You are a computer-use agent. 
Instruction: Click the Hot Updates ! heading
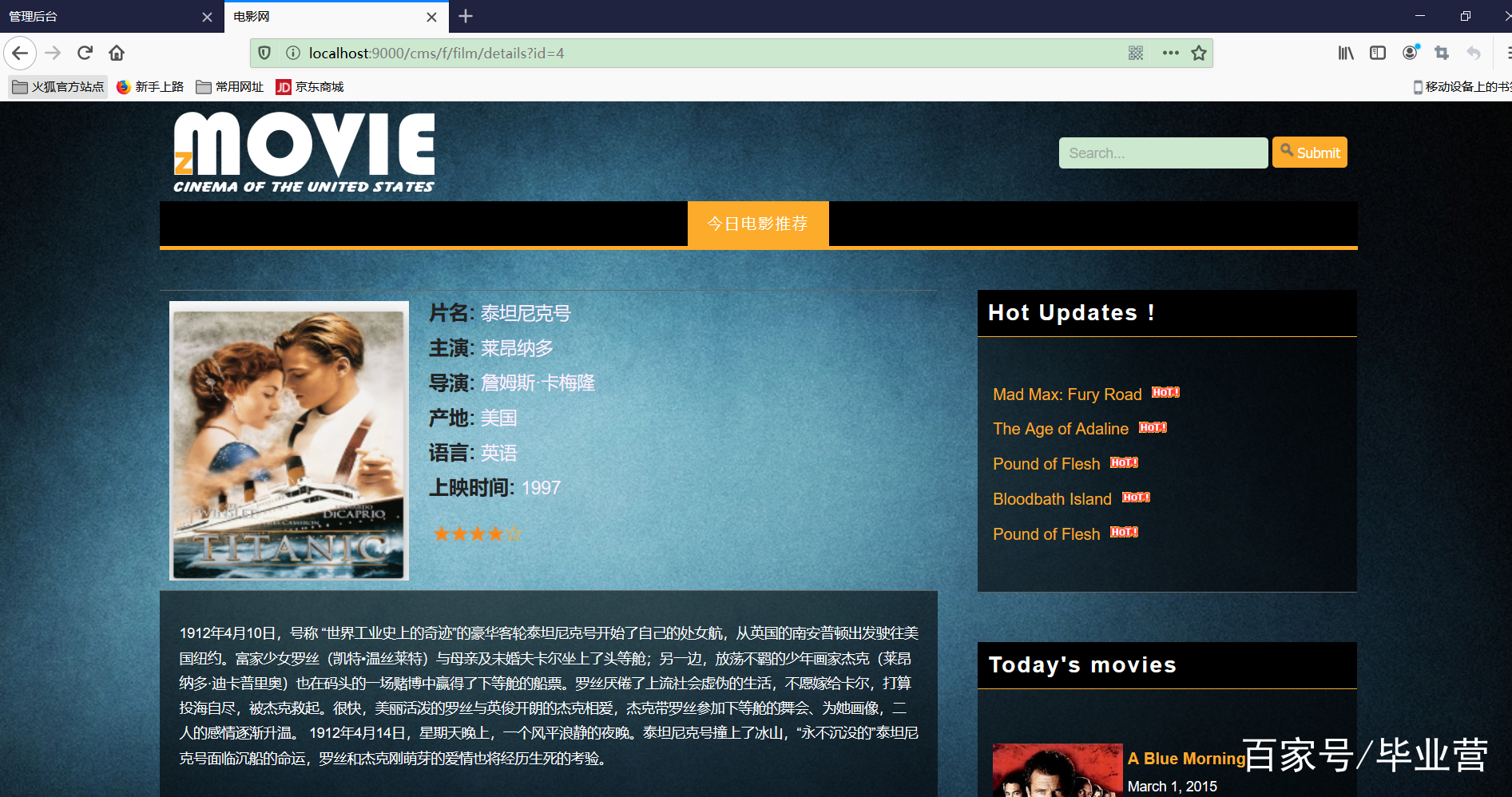[x=1071, y=313]
